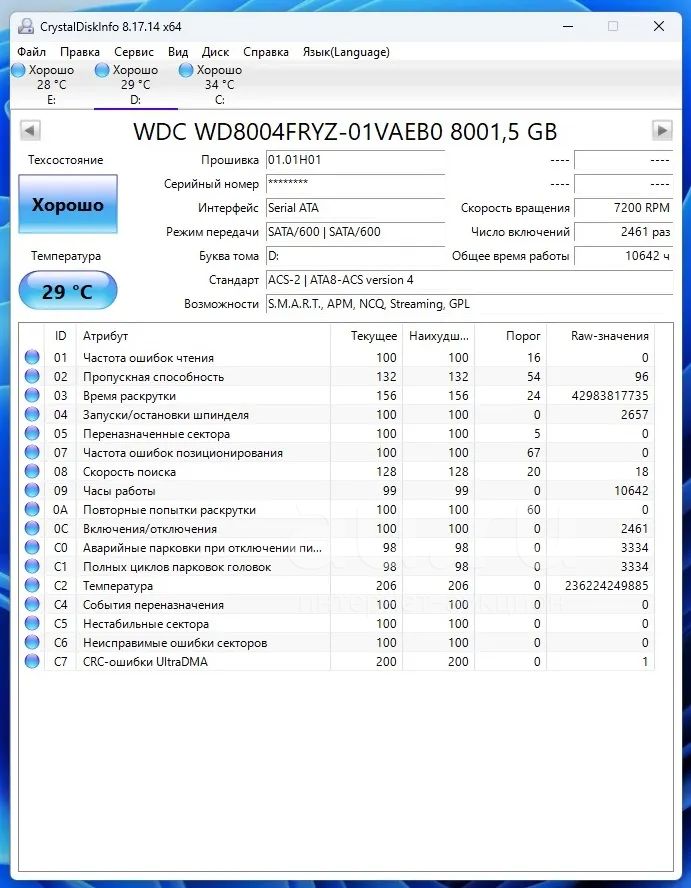
Task: Click the 29 °C temperature button
Action: coord(68,291)
